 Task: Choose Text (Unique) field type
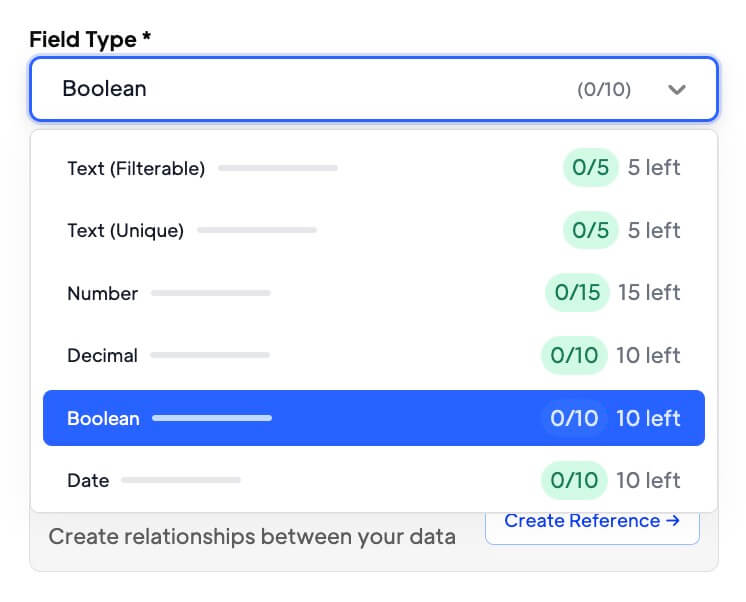(x=373, y=230)
